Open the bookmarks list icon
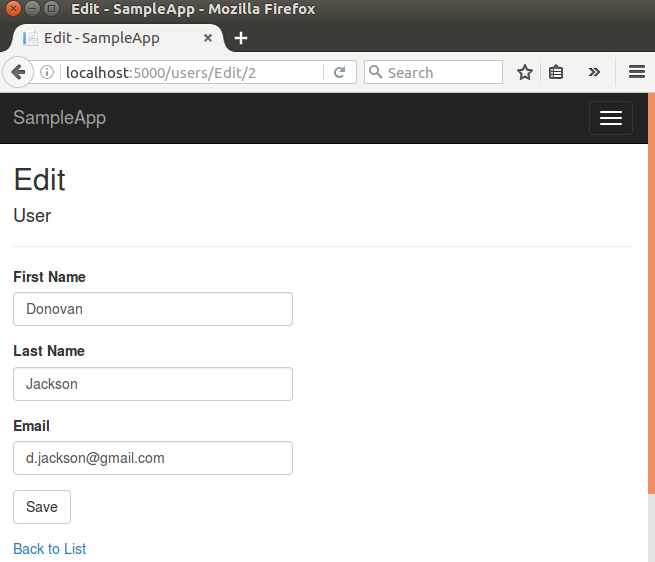Screen dimensions: 655x562 point(557,72)
